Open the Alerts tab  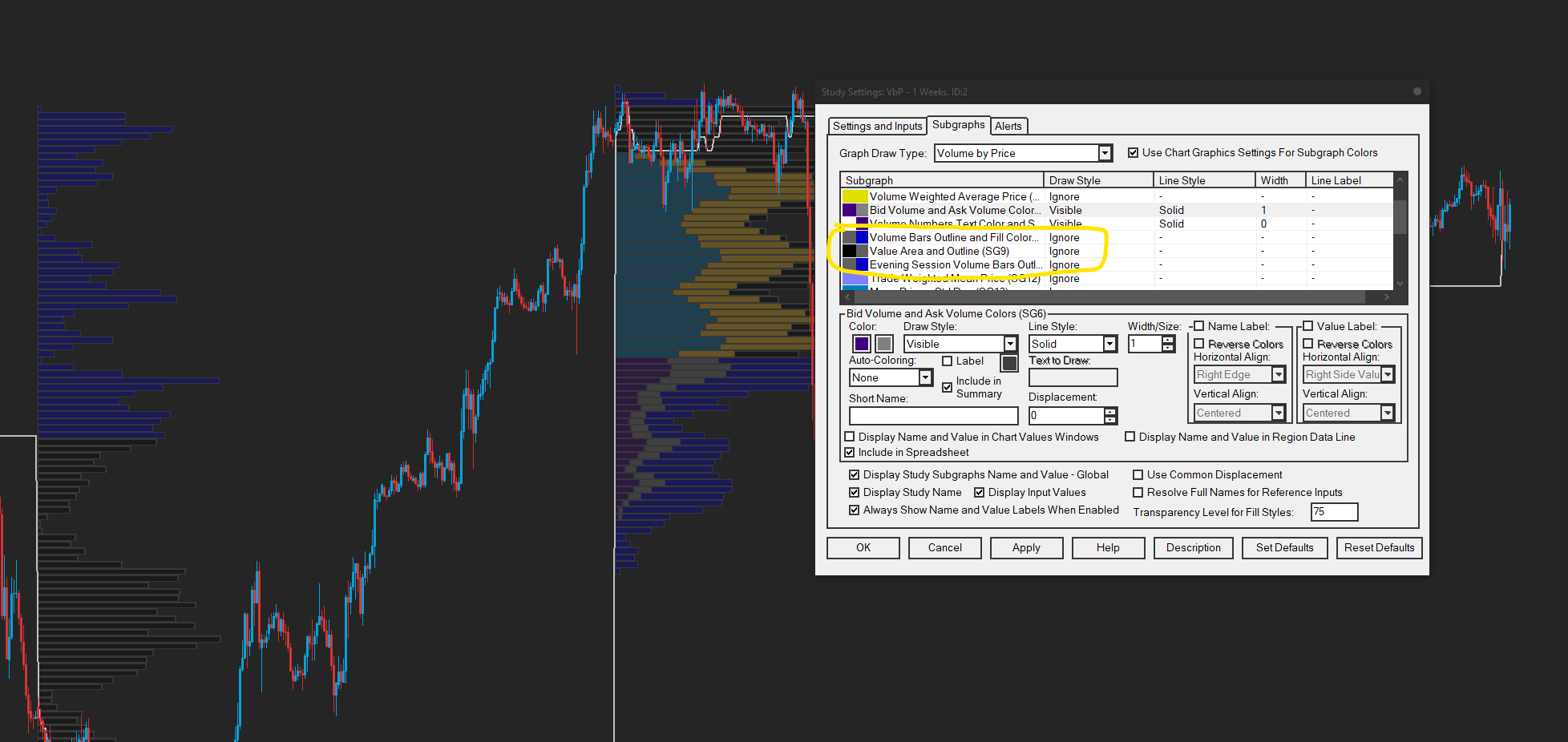point(1008,126)
